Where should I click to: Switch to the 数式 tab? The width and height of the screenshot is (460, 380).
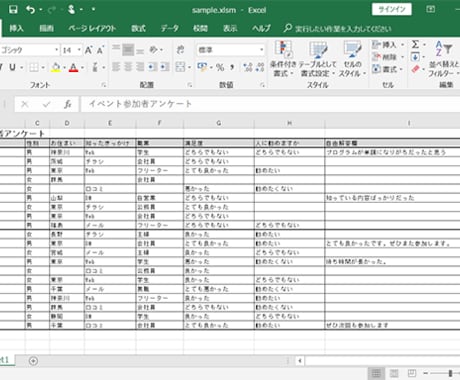(138, 28)
